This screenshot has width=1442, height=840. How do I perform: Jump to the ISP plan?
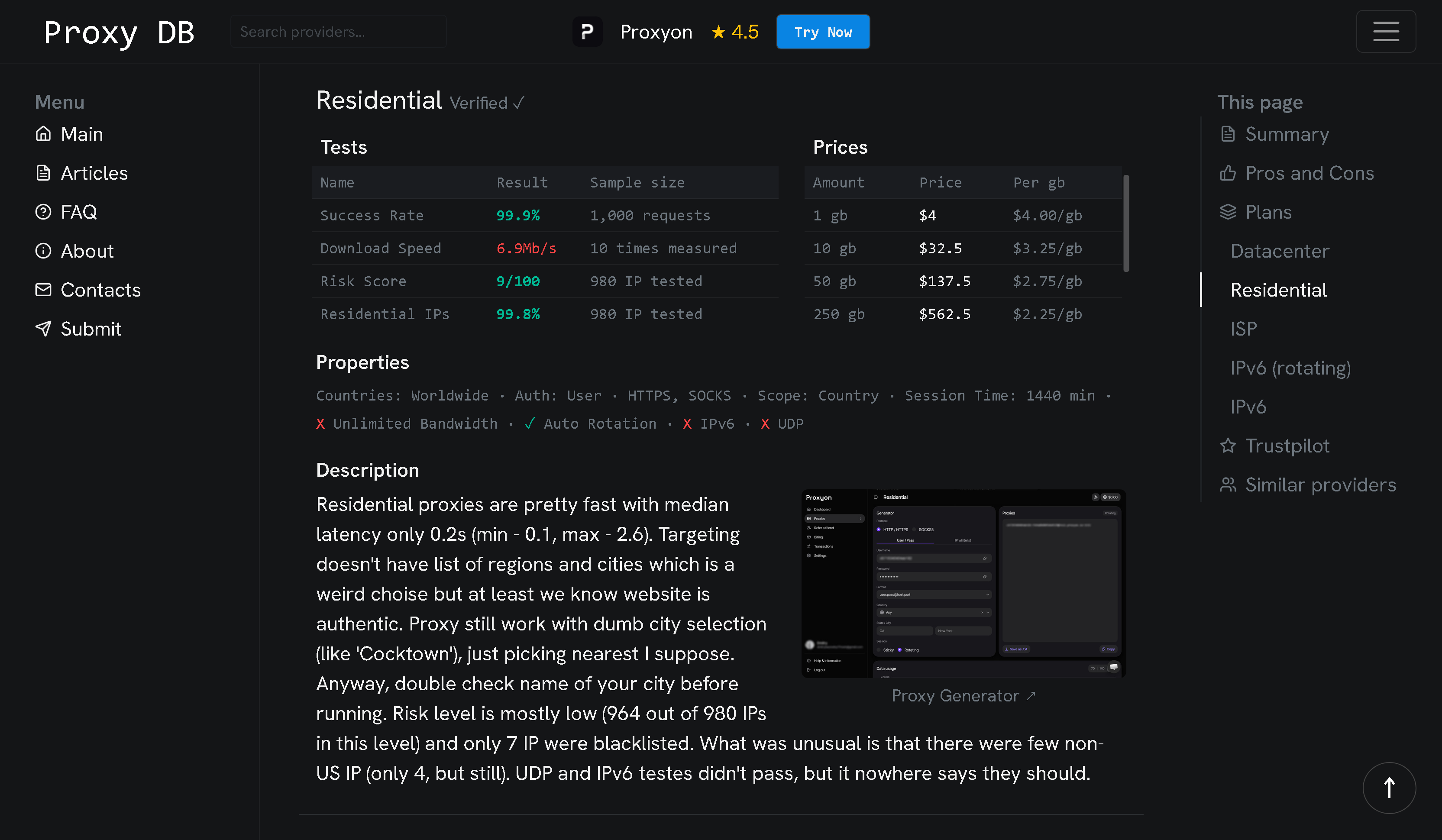pyautogui.click(x=1243, y=329)
